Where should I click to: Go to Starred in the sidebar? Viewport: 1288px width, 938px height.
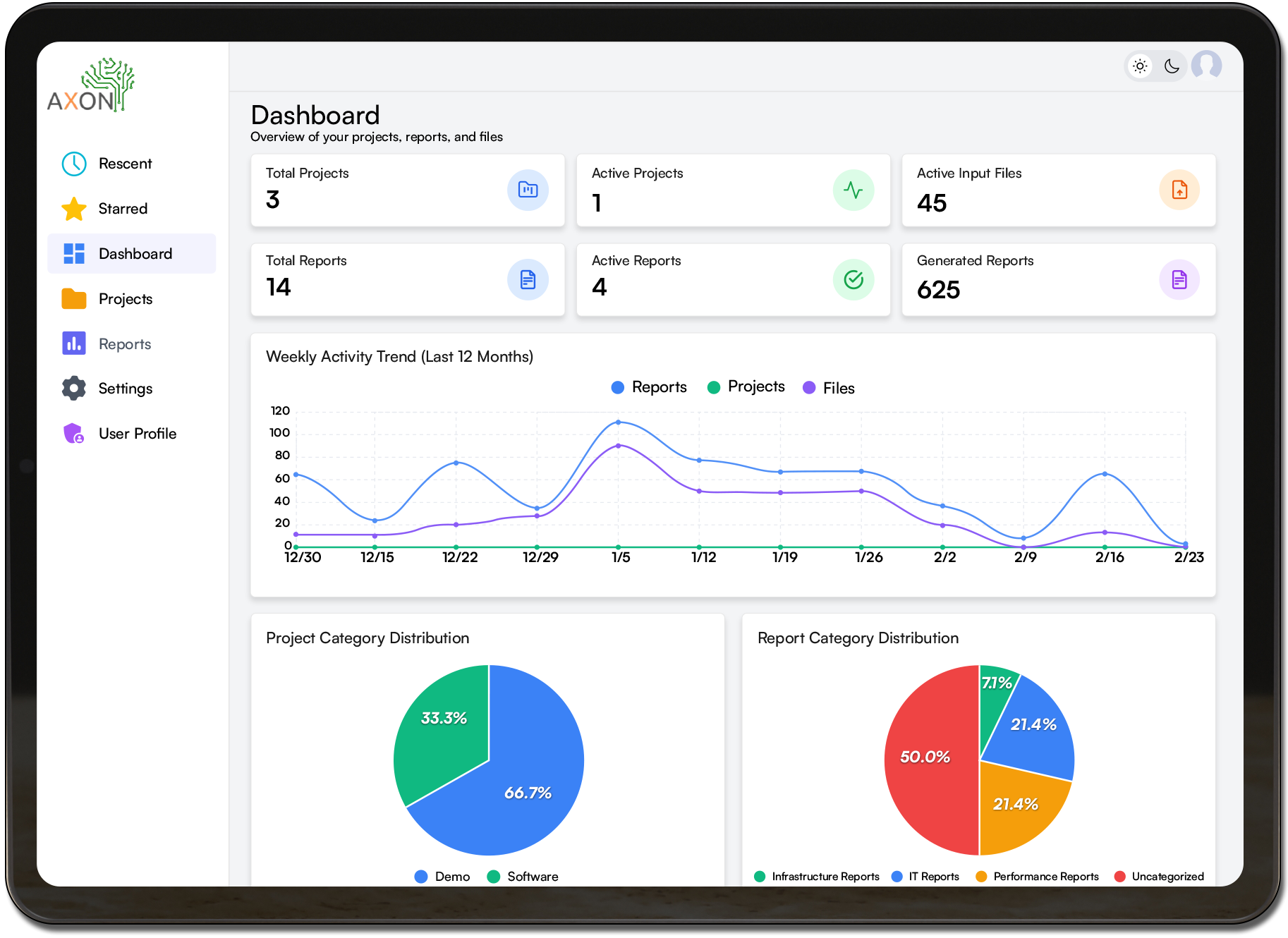tap(123, 209)
